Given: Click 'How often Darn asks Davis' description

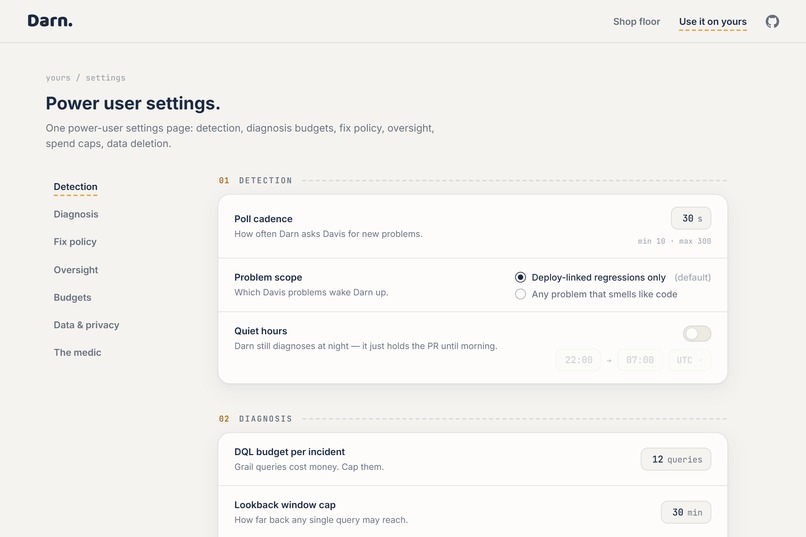Looking at the screenshot, I should (x=328, y=234).
